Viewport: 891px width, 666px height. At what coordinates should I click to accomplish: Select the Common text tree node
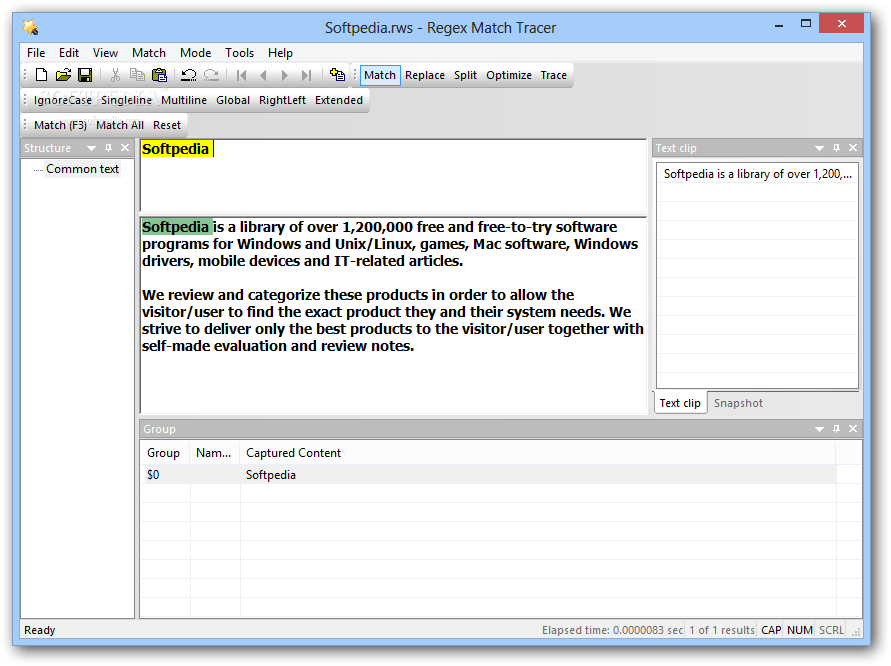click(x=82, y=169)
